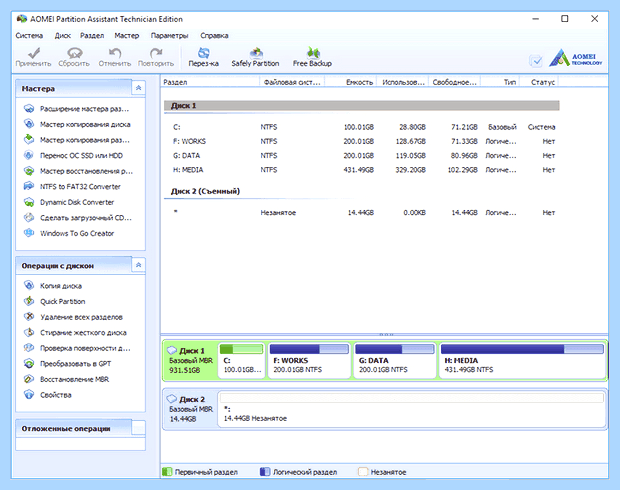The image size is (620, 490).
Task: Open the Параметры menu
Action: 169,36
